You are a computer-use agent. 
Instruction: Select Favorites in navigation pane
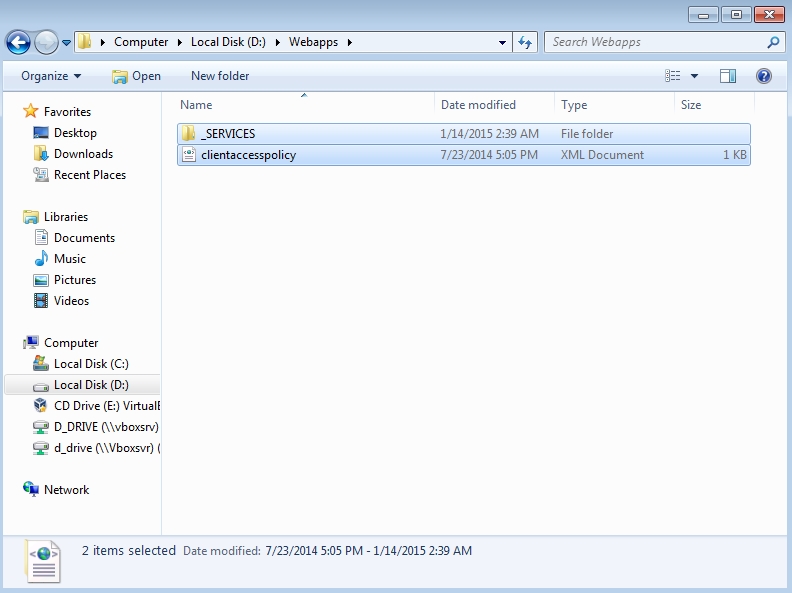67,112
